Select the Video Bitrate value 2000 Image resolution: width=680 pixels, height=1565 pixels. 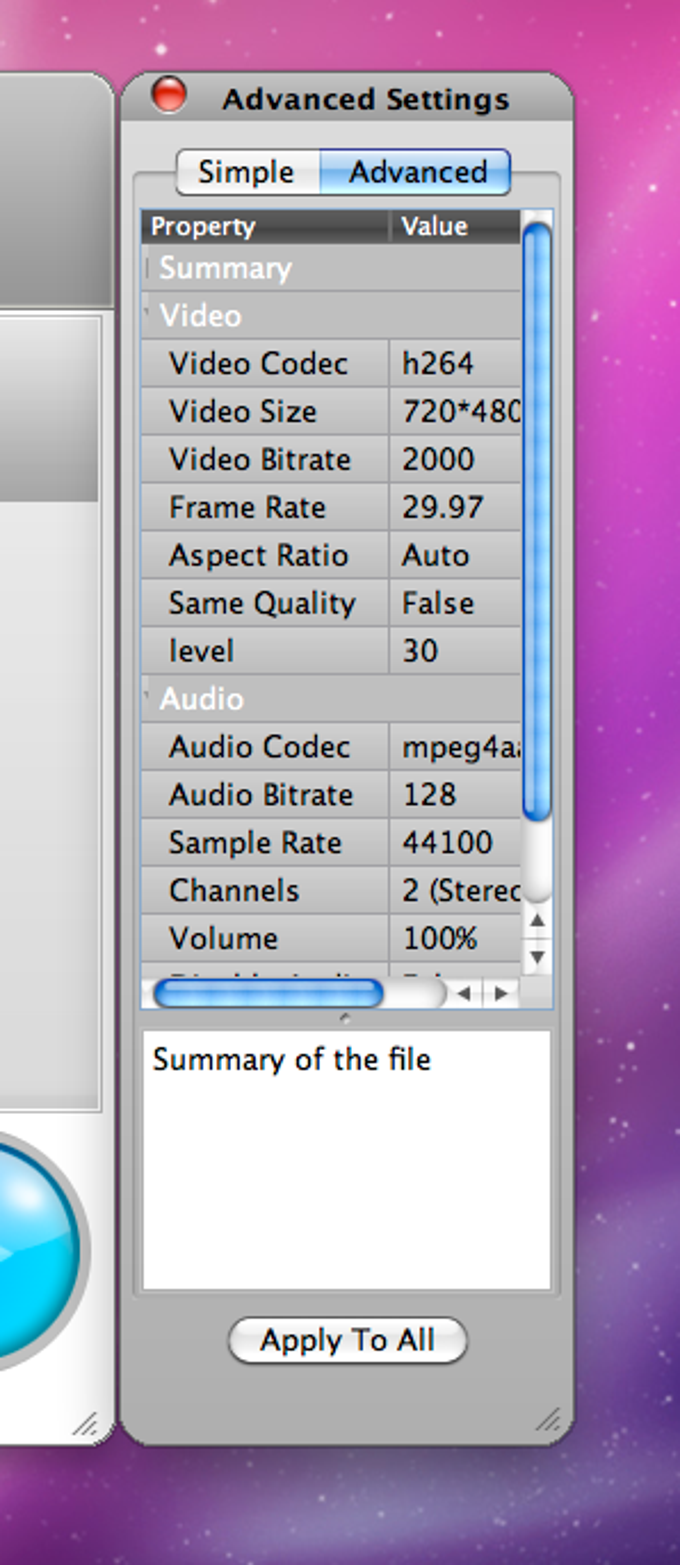(x=438, y=459)
